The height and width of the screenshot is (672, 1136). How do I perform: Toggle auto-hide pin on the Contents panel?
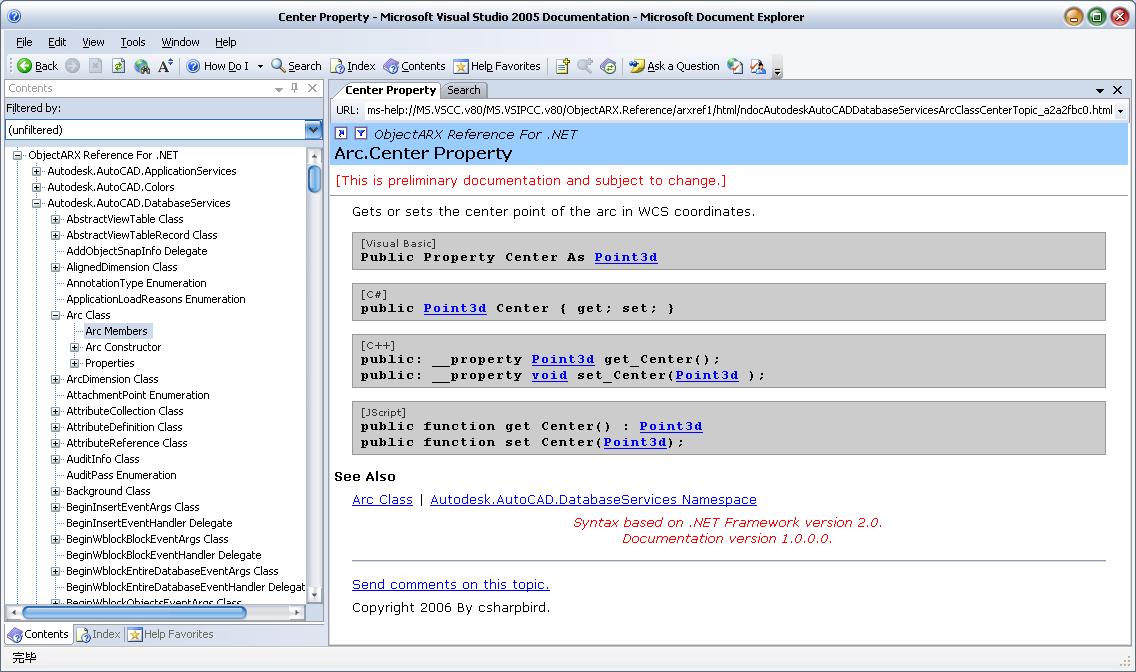295,88
